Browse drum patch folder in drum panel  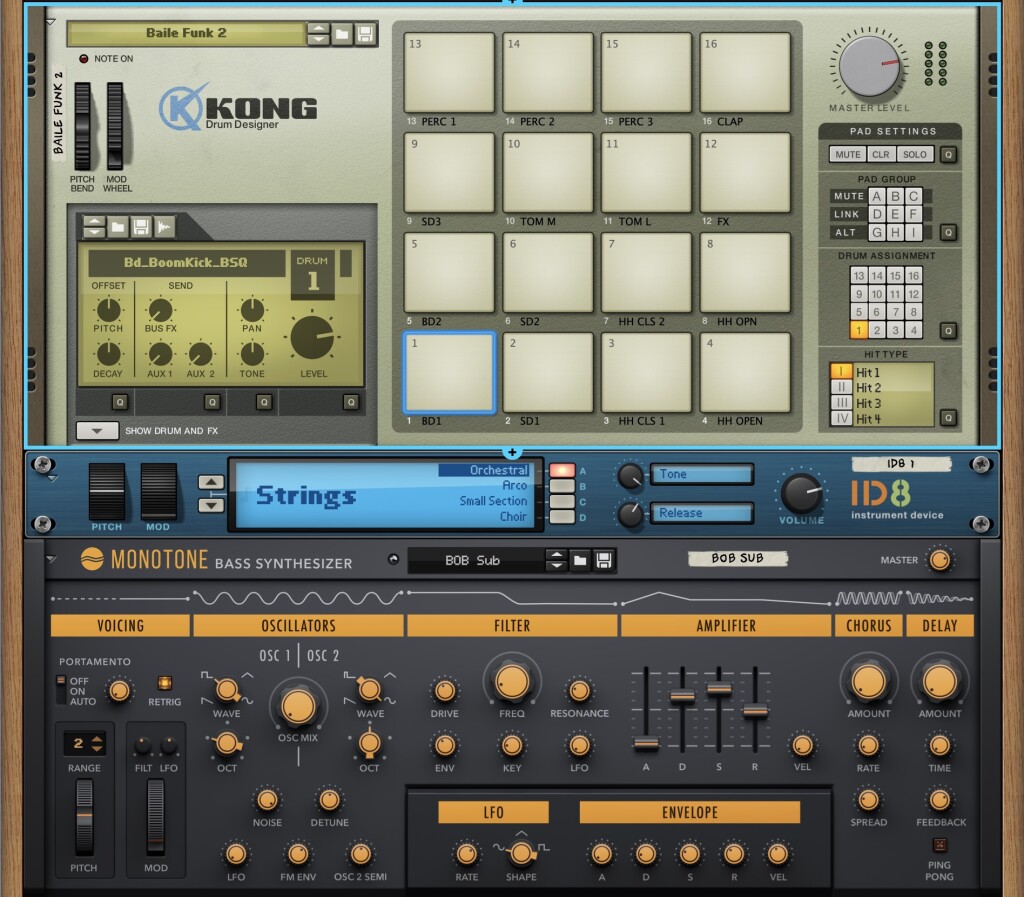click(x=118, y=227)
